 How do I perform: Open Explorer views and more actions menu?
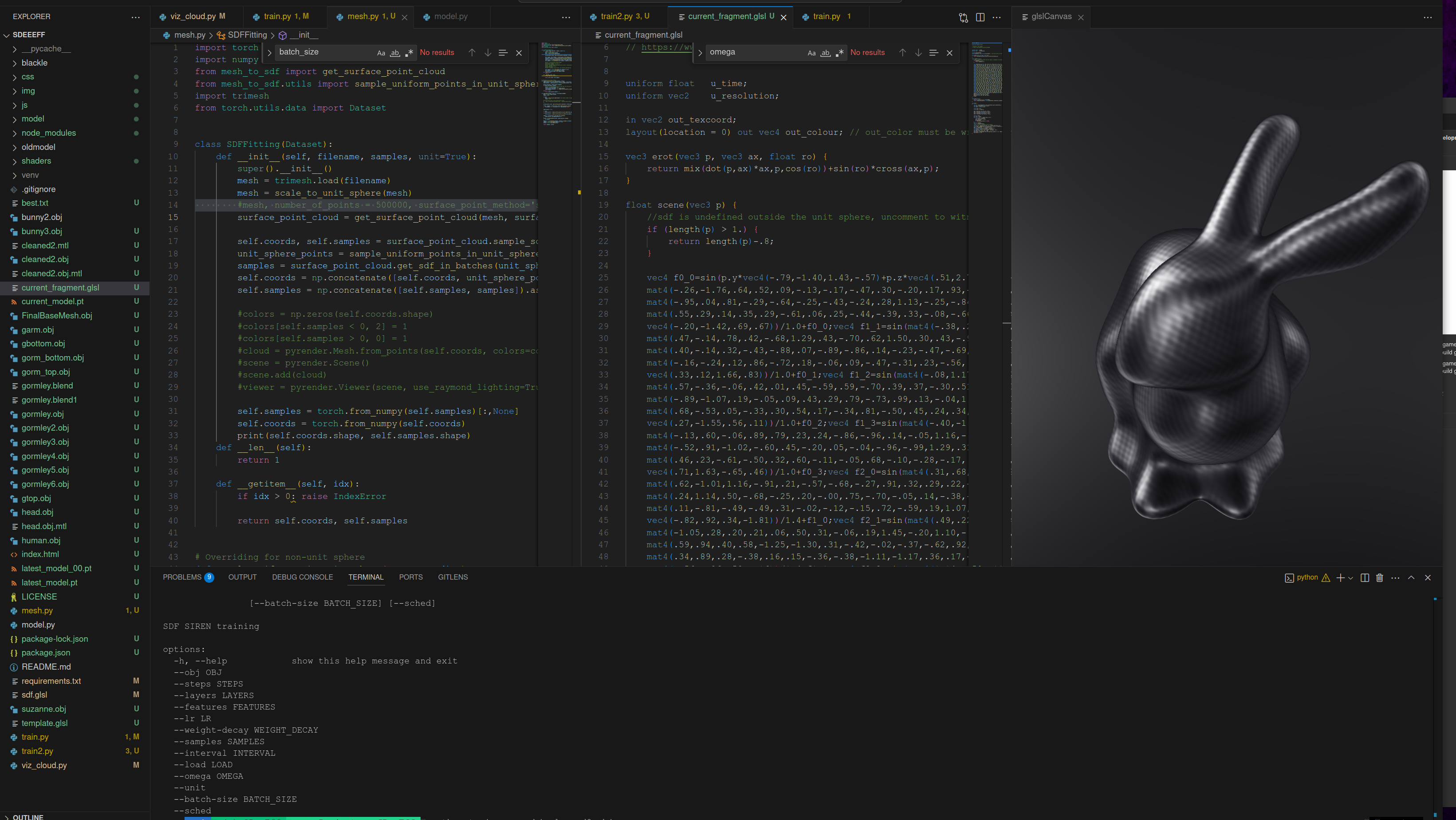click(x=136, y=17)
